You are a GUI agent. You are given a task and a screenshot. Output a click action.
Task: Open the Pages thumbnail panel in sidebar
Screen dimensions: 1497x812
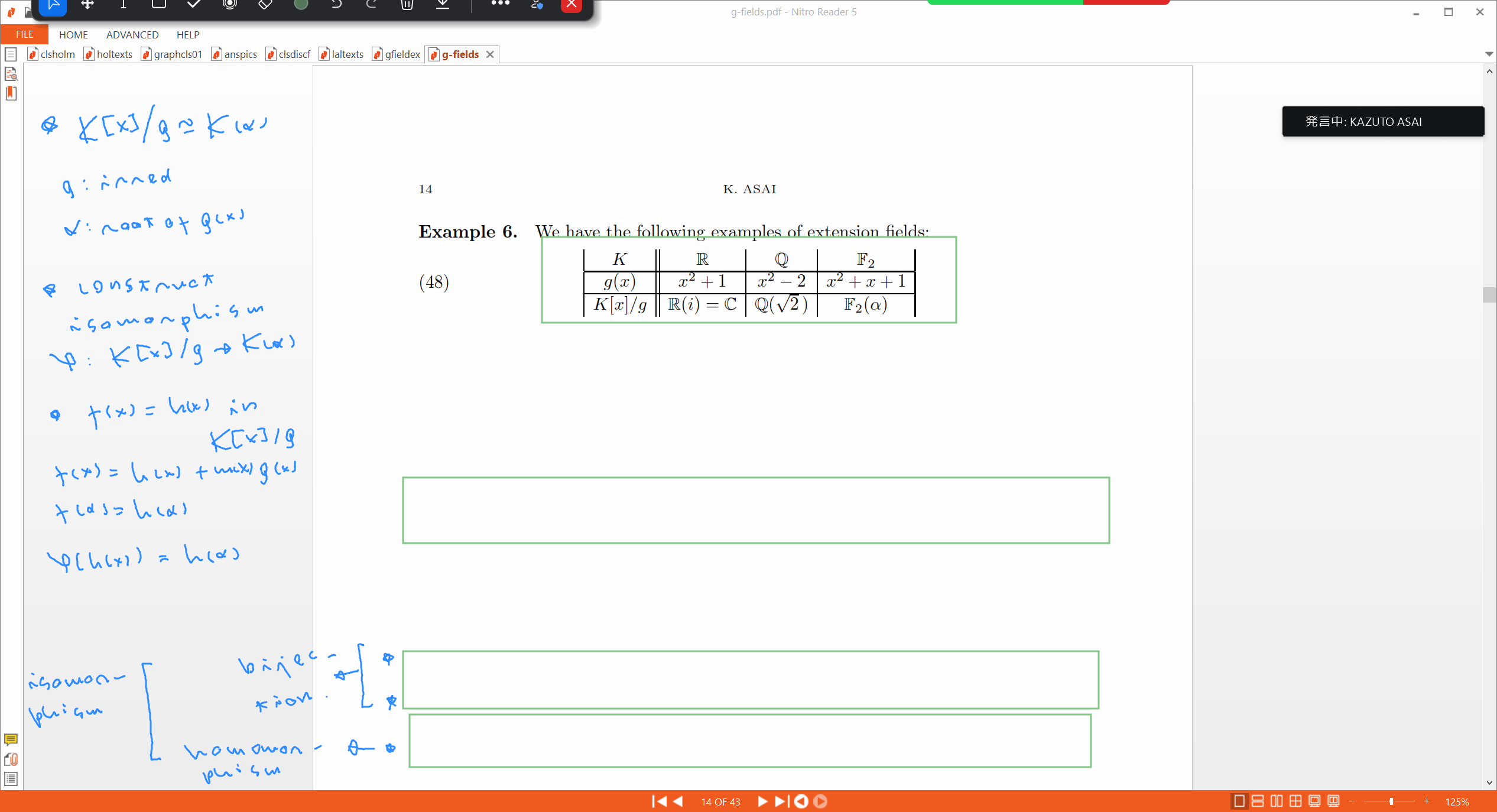click(11, 54)
